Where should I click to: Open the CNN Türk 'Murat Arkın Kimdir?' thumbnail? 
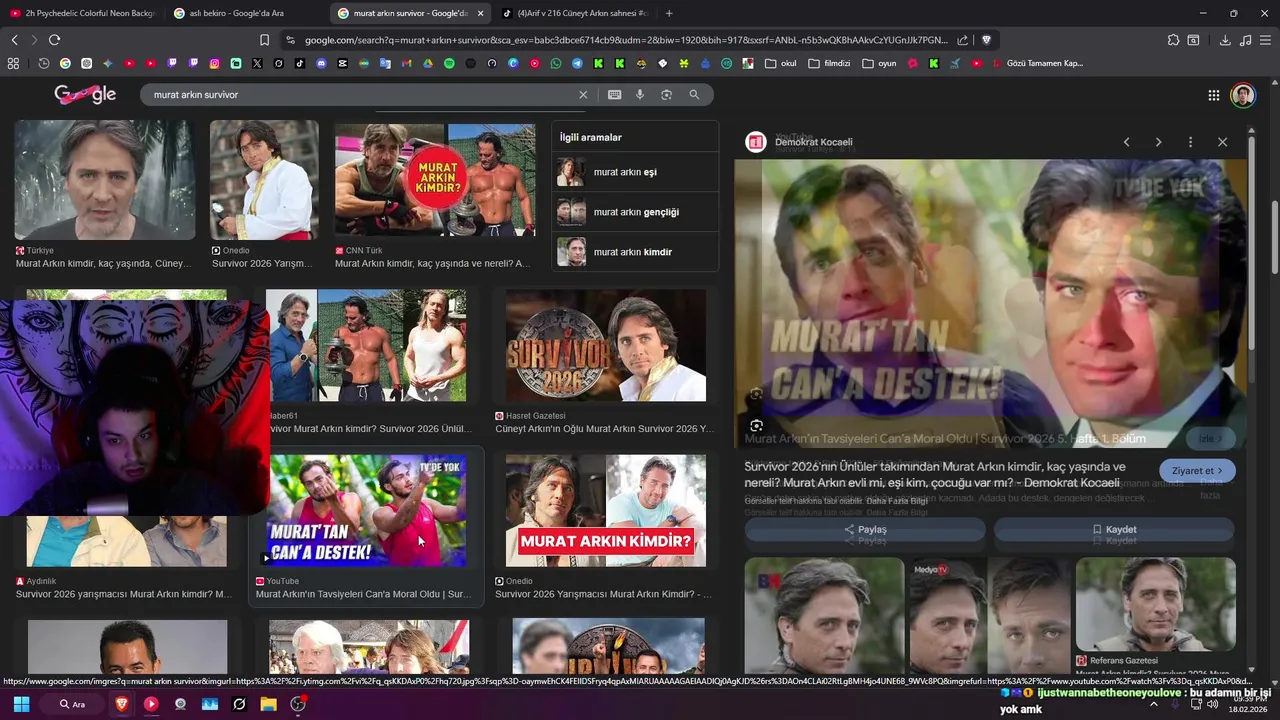pos(434,180)
